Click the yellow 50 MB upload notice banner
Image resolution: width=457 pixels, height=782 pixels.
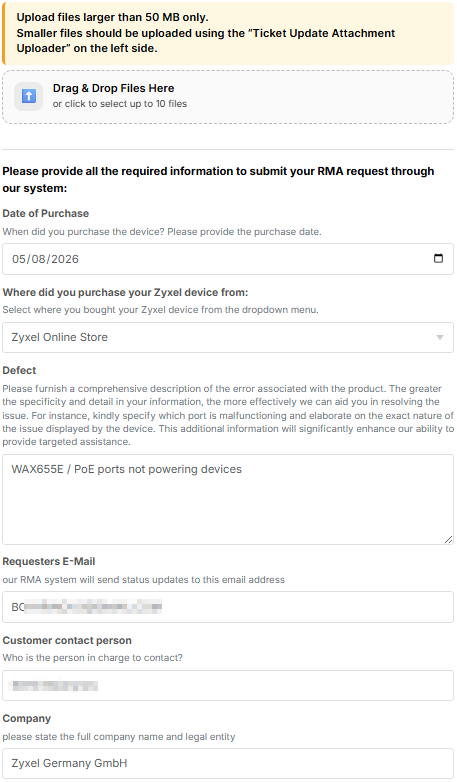click(228, 33)
